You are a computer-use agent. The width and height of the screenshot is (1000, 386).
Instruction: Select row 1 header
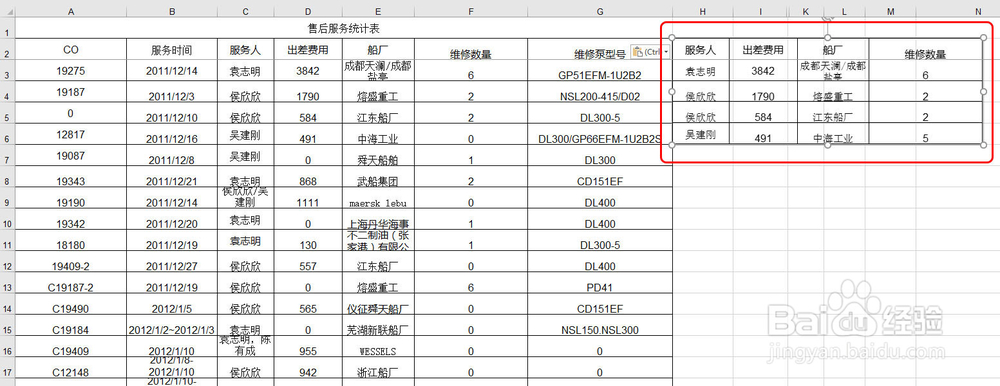8,28
